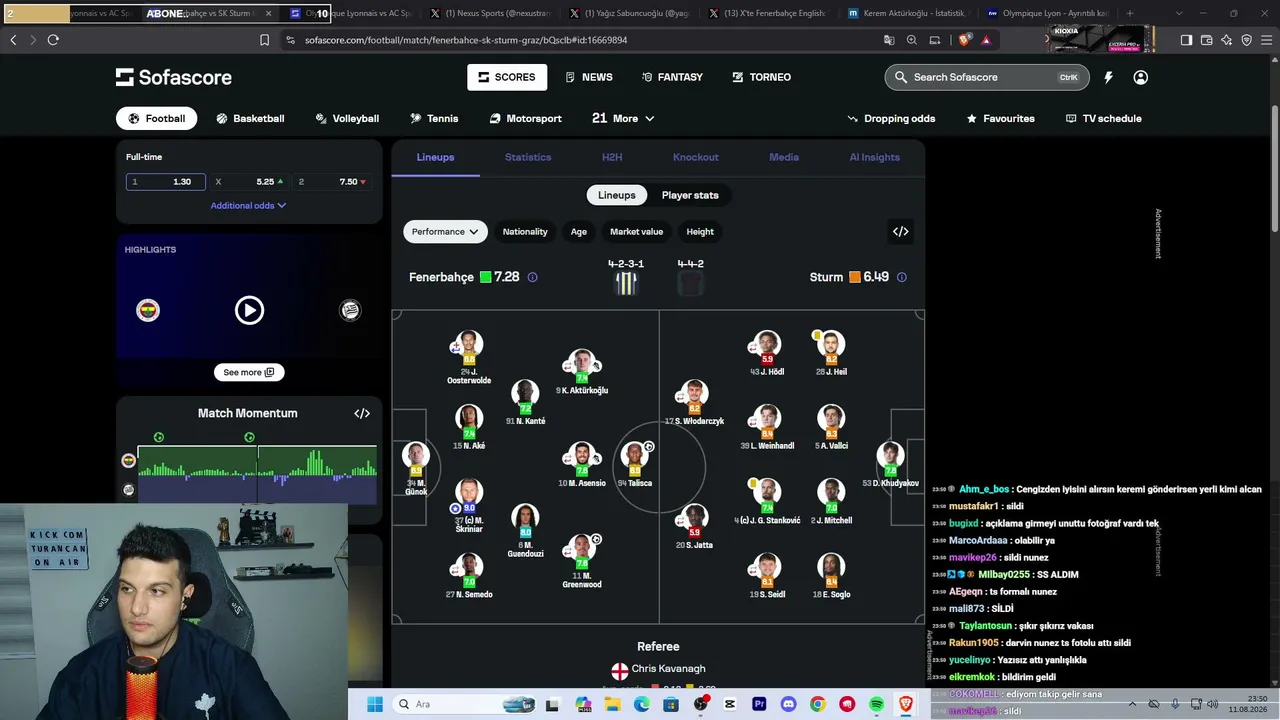Select the away win odds 7.50
1280x720 pixels.
[x=332, y=182]
